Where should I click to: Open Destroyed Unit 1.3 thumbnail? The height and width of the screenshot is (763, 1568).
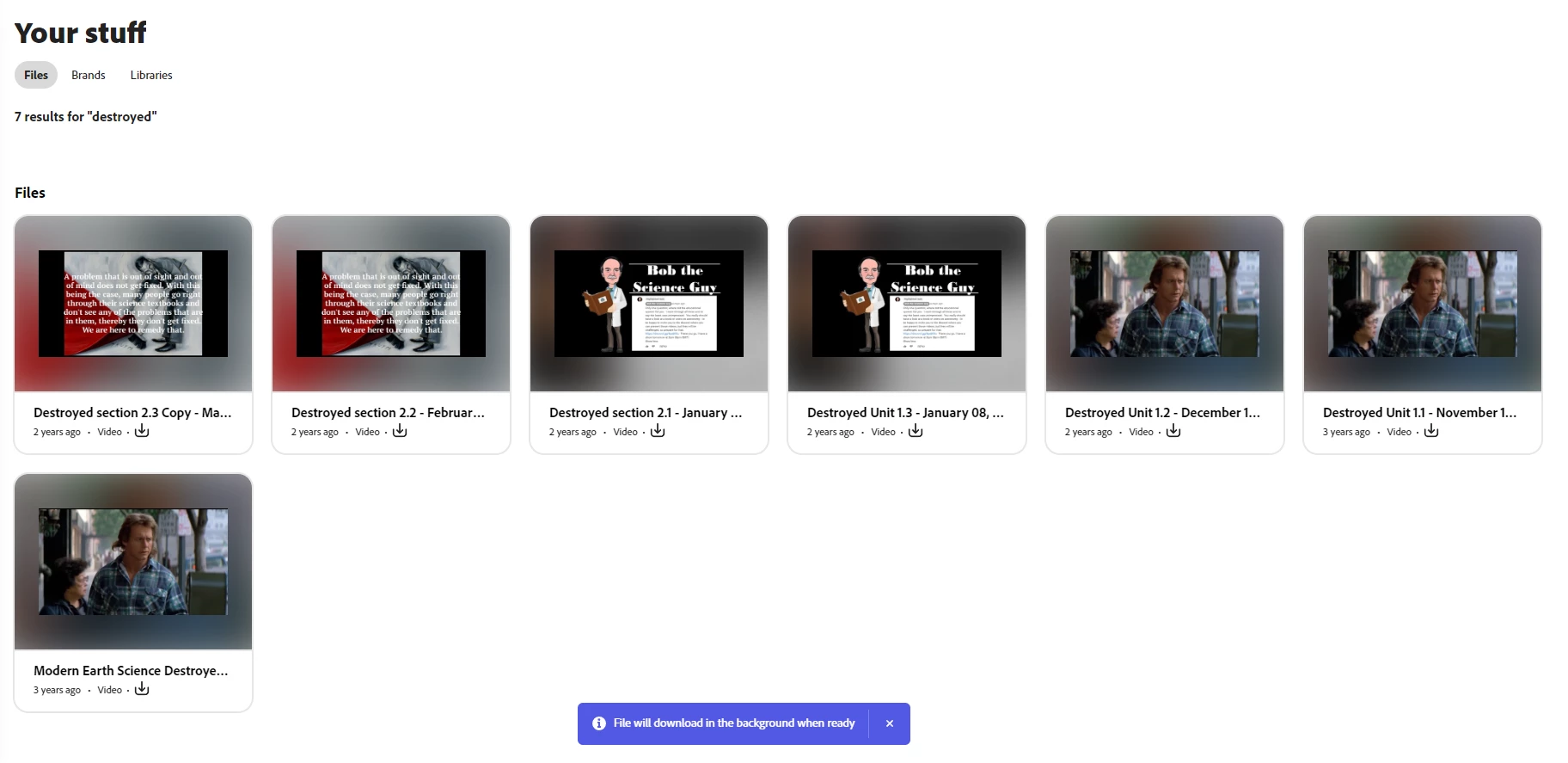click(907, 304)
